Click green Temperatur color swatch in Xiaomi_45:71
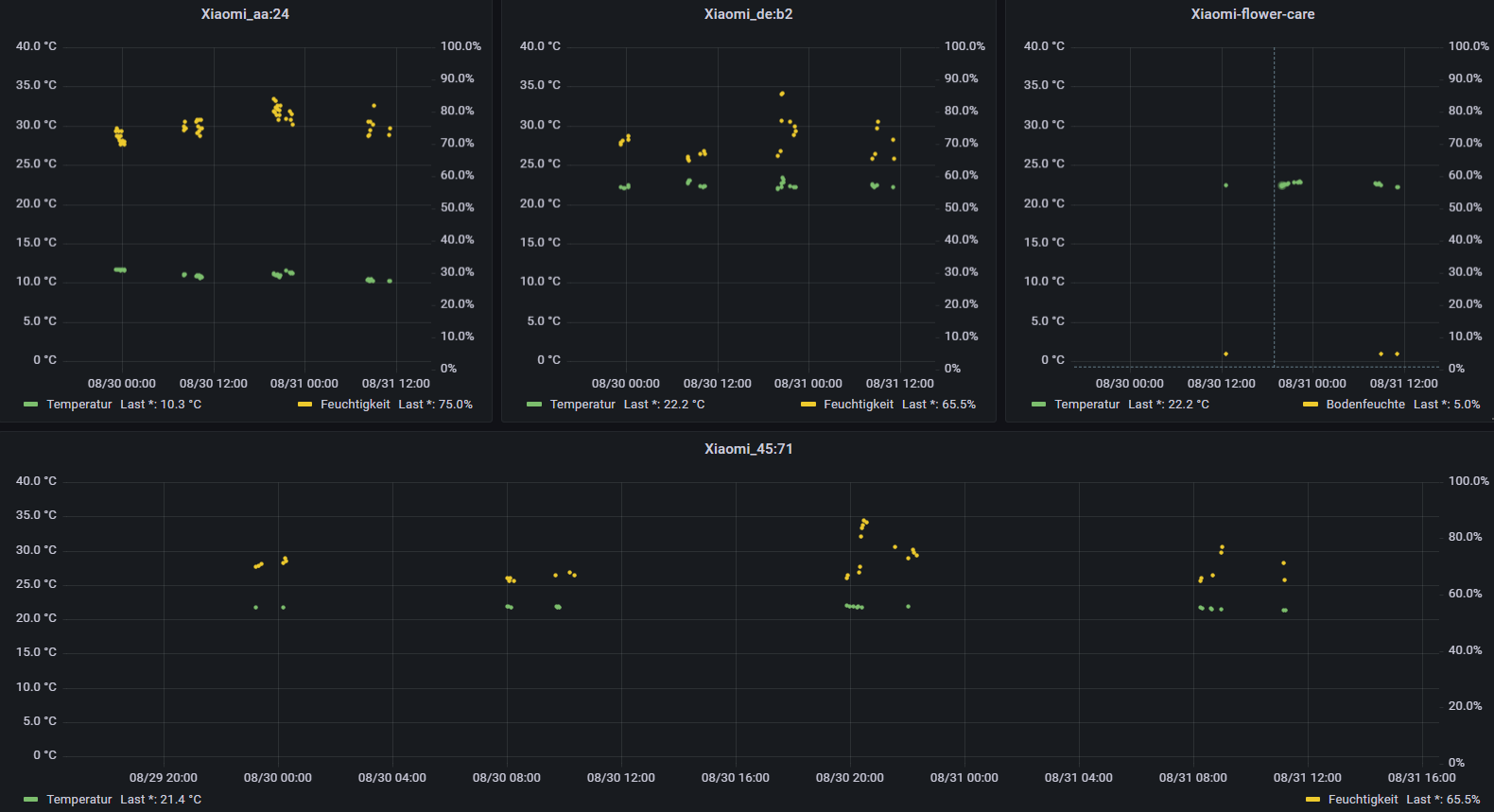Image resolution: width=1494 pixels, height=812 pixels. (x=31, y=800)
